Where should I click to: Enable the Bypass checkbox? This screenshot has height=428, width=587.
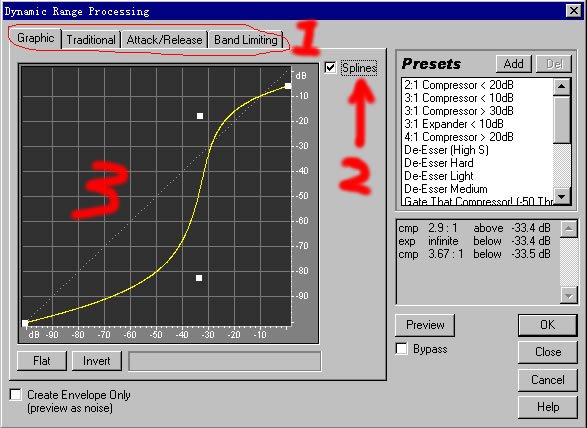[402, 349]
